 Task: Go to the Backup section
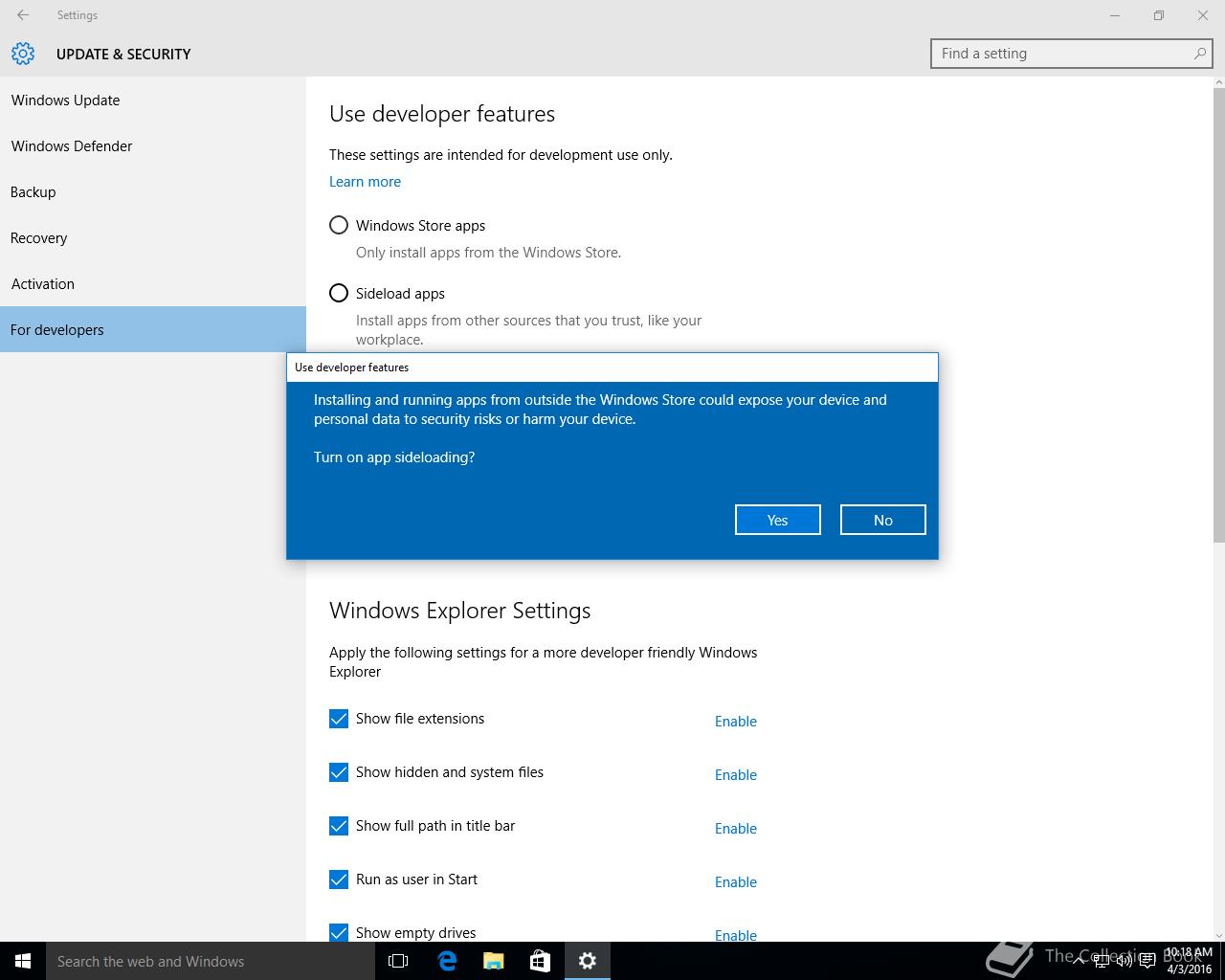pos(153,191)
